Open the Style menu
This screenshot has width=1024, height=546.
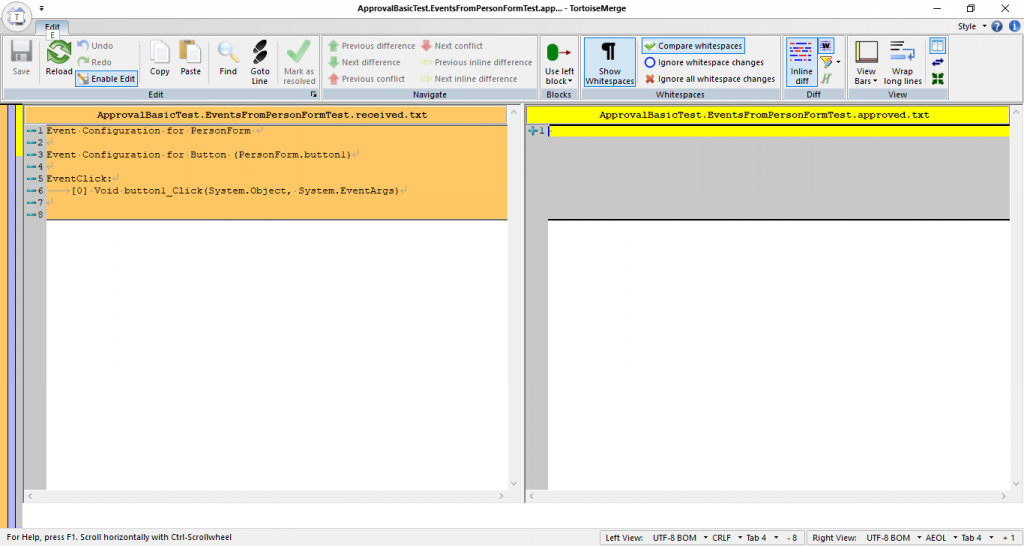coord(972,27)
